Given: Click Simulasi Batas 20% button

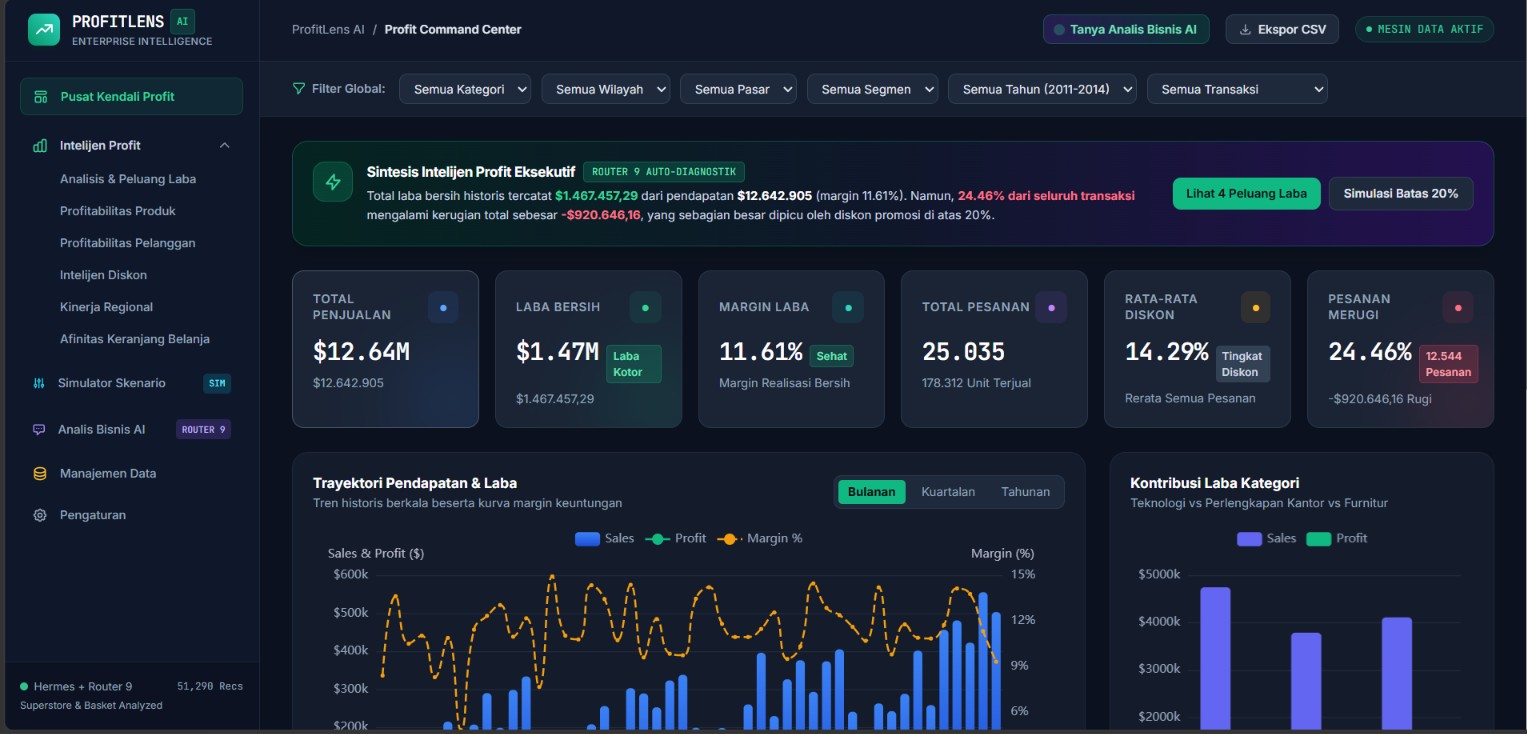Looking at the screenshot, I should tap(1401, 194).
